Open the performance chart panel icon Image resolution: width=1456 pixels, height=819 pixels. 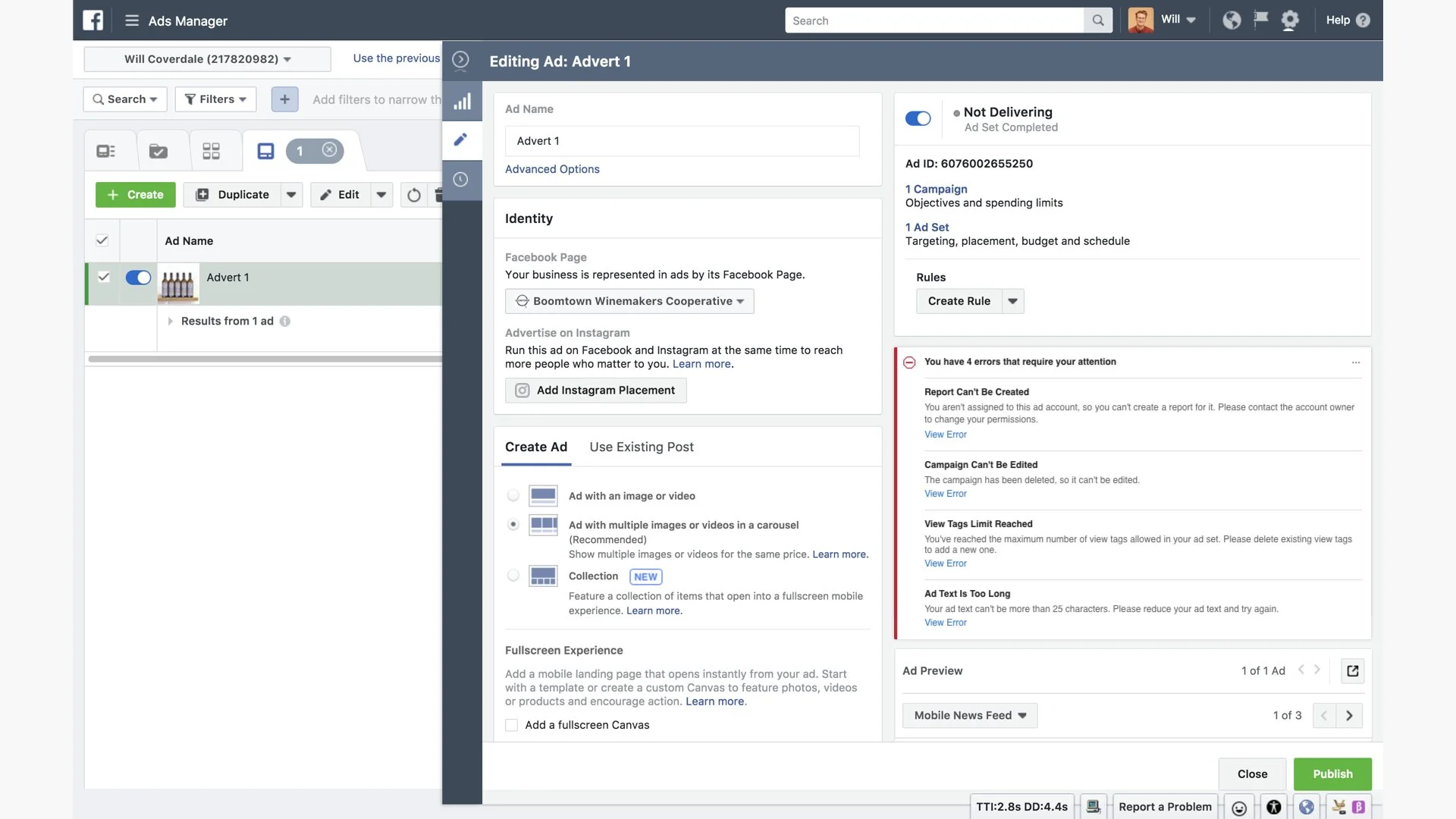[x=462, y=102]
